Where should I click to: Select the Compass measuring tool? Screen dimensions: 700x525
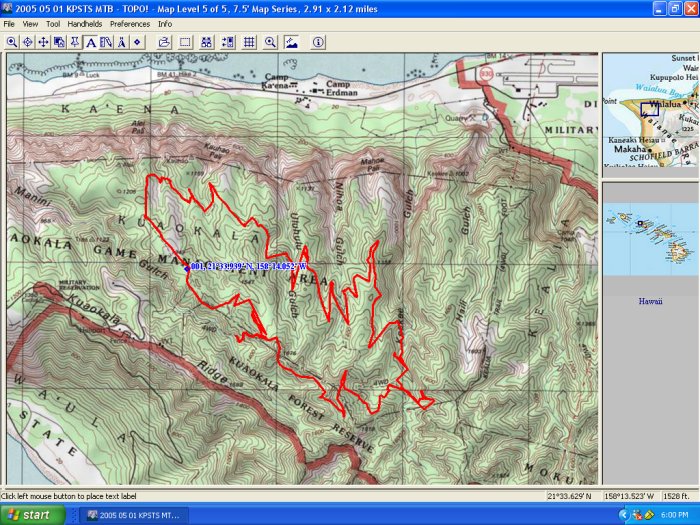(122, 42)
